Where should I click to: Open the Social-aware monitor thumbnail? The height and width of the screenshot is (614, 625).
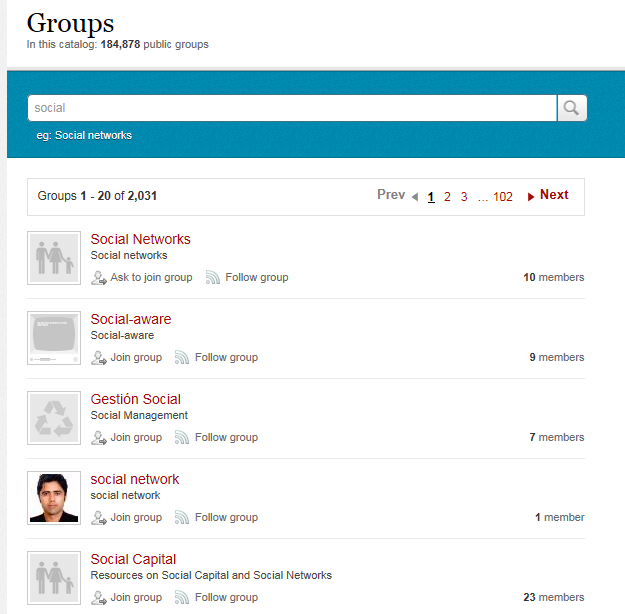click(x=54, y=338)
